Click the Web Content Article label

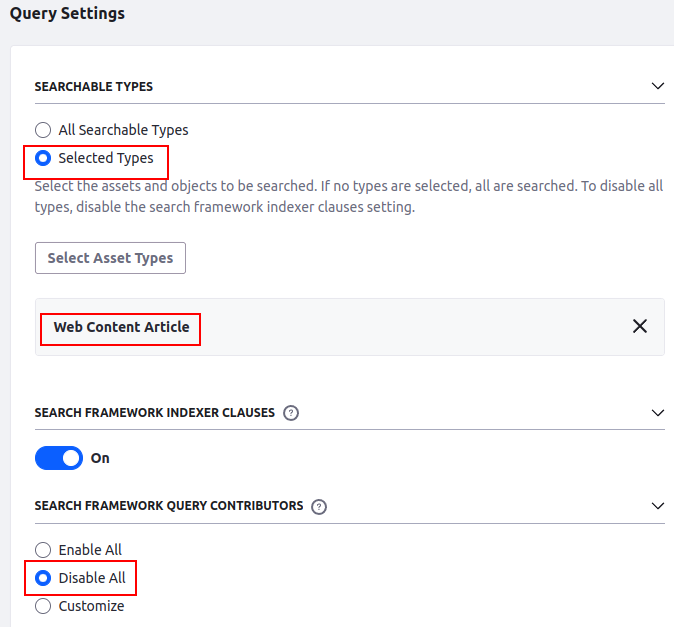click(121, 327)
